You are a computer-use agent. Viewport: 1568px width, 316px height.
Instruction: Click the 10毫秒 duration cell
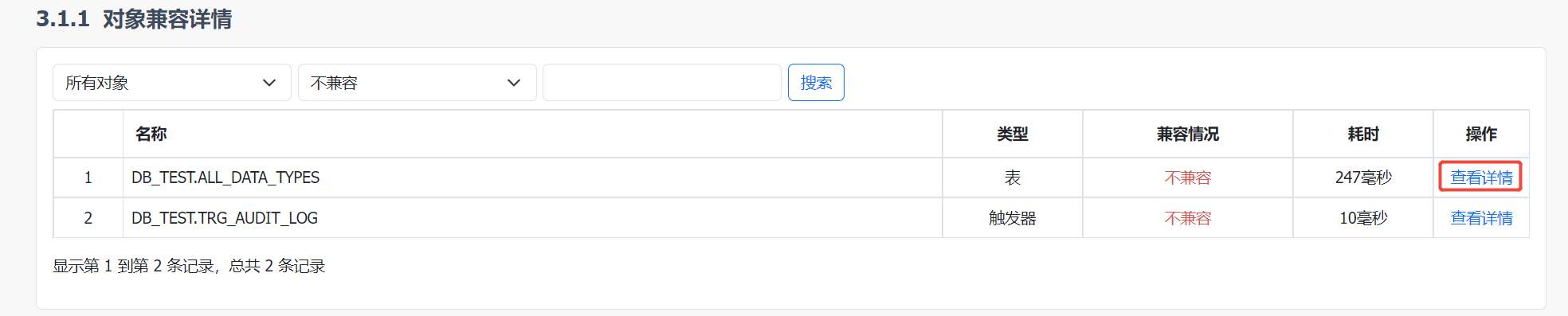click(x=1363, y=218)
